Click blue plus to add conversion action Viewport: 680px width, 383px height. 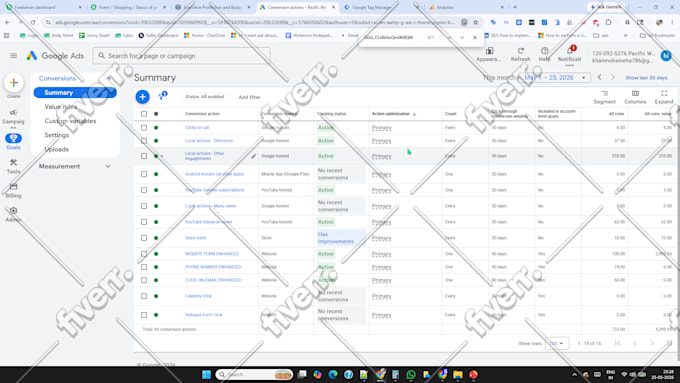tap(142, 97)
